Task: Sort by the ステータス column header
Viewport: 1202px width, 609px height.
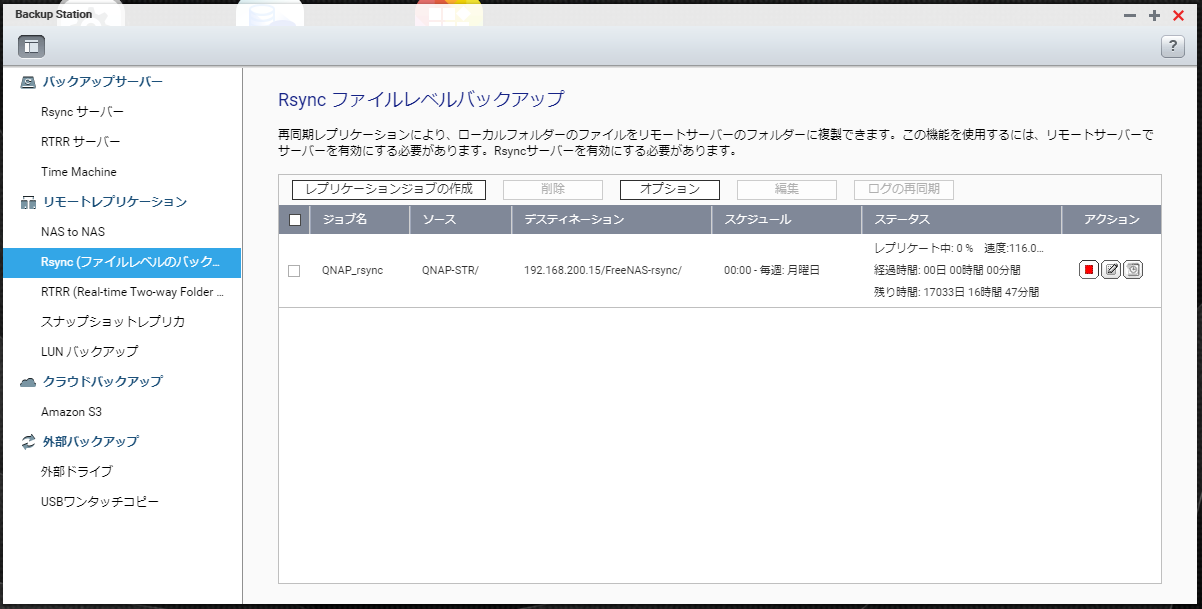Action: [962, 220]
